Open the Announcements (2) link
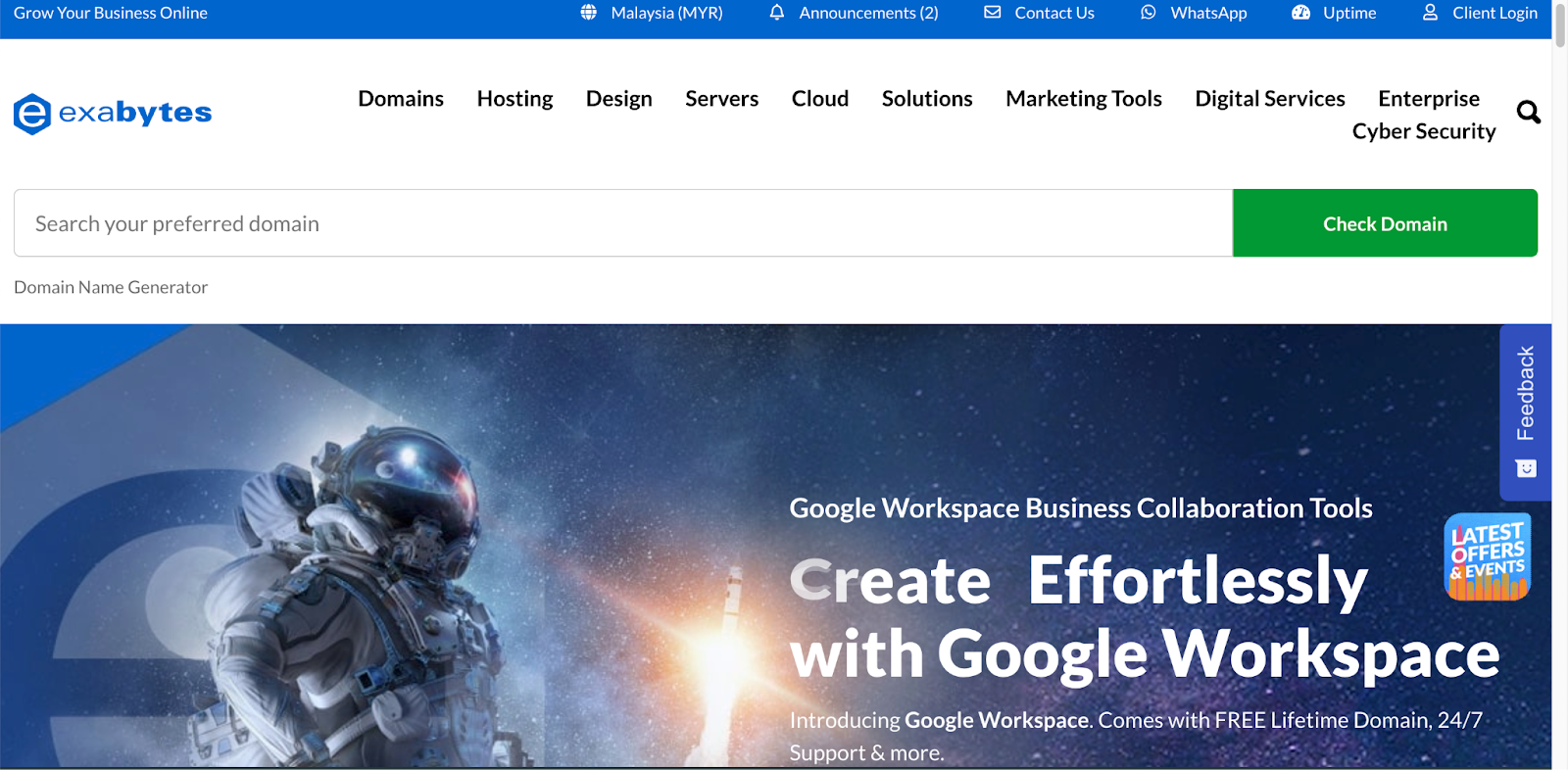1568x770 pixels. pos(868,13)
